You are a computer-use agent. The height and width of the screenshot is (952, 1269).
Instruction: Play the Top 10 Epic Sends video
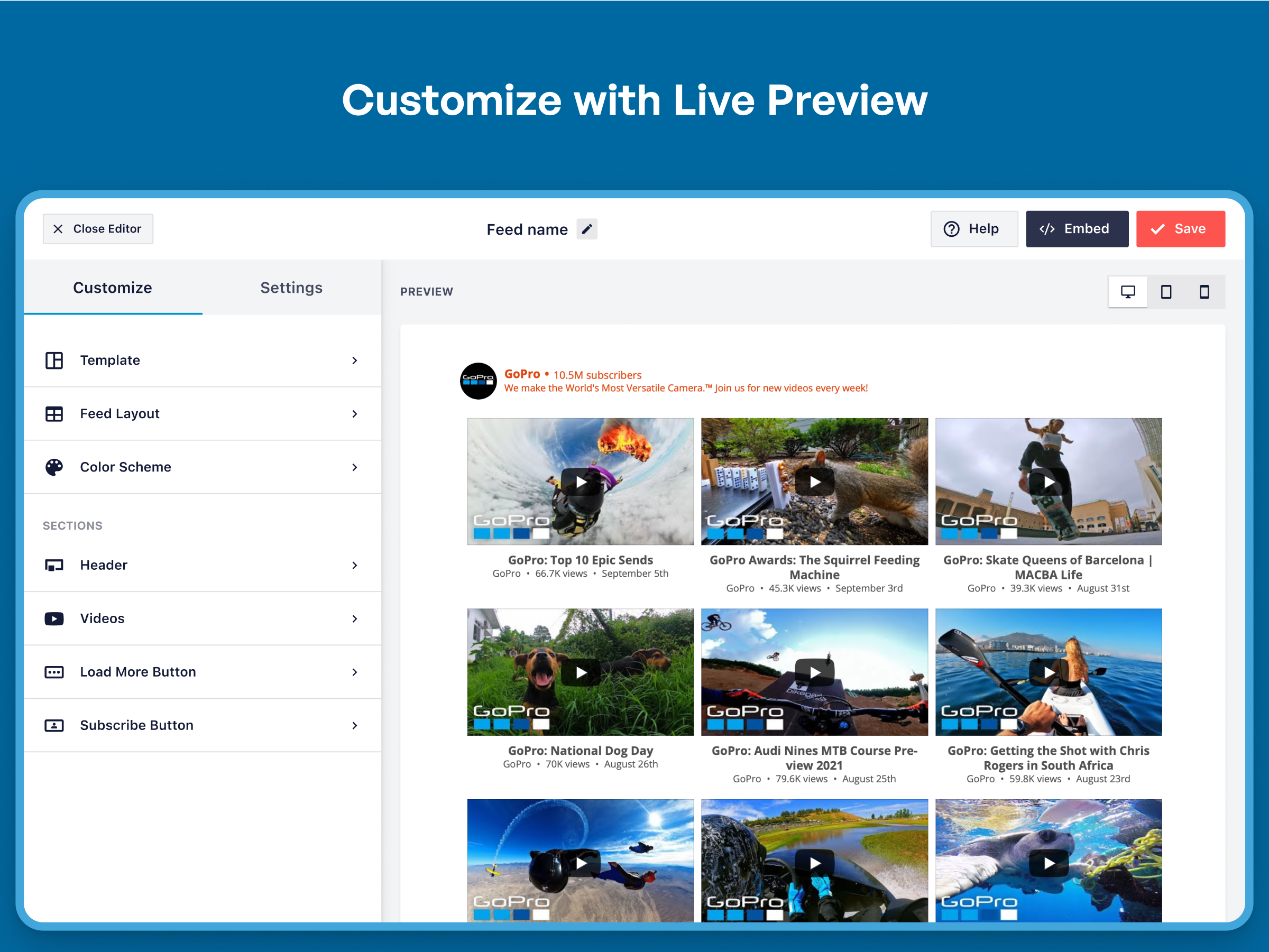pyautogui.click(x=581, y=482)
